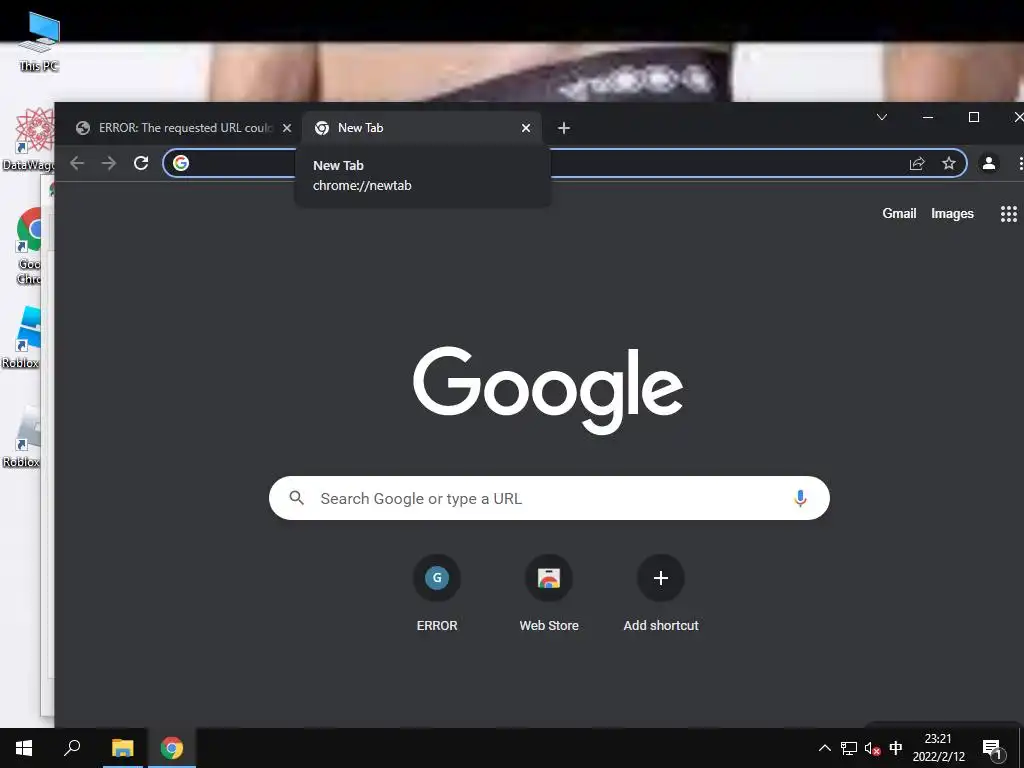Switch the Chinese input method indicator
The height and width of the screenshot is (768, 1024).
tap(896, 748)
